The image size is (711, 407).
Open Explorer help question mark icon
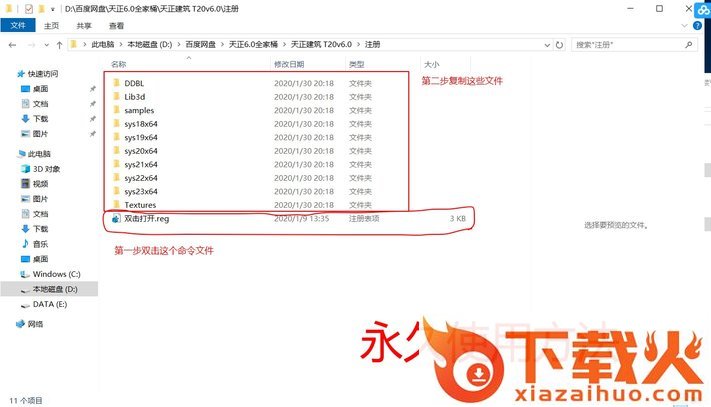[x=697, y=26]
